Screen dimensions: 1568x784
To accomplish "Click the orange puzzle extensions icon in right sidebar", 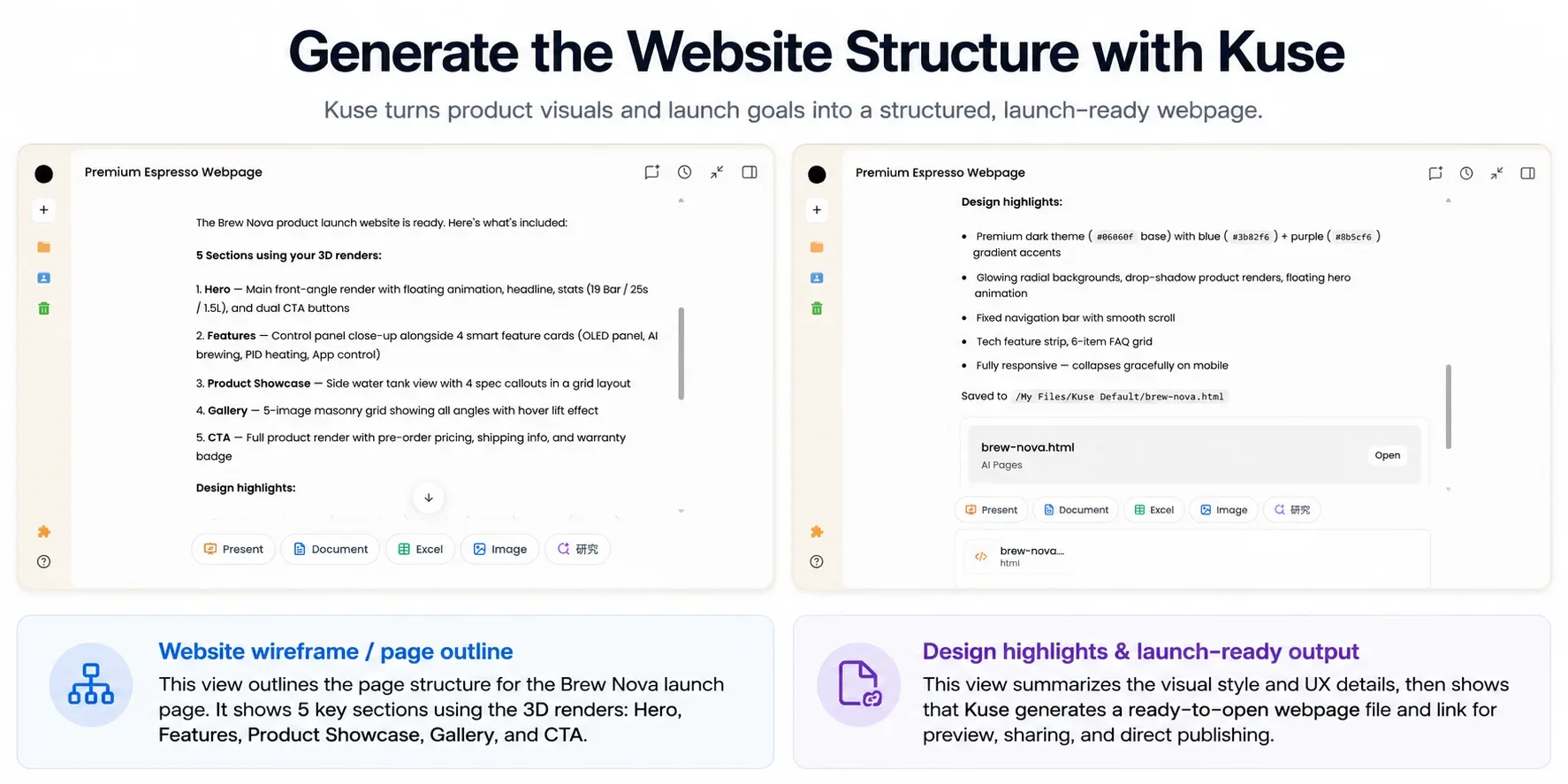I will point(817,531).
